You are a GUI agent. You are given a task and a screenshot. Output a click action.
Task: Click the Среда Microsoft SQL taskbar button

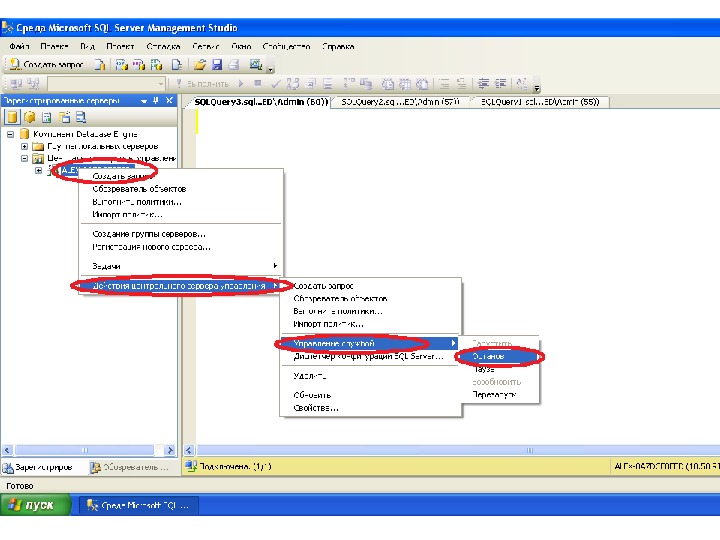pyautogui.click(x=139, y=505)
